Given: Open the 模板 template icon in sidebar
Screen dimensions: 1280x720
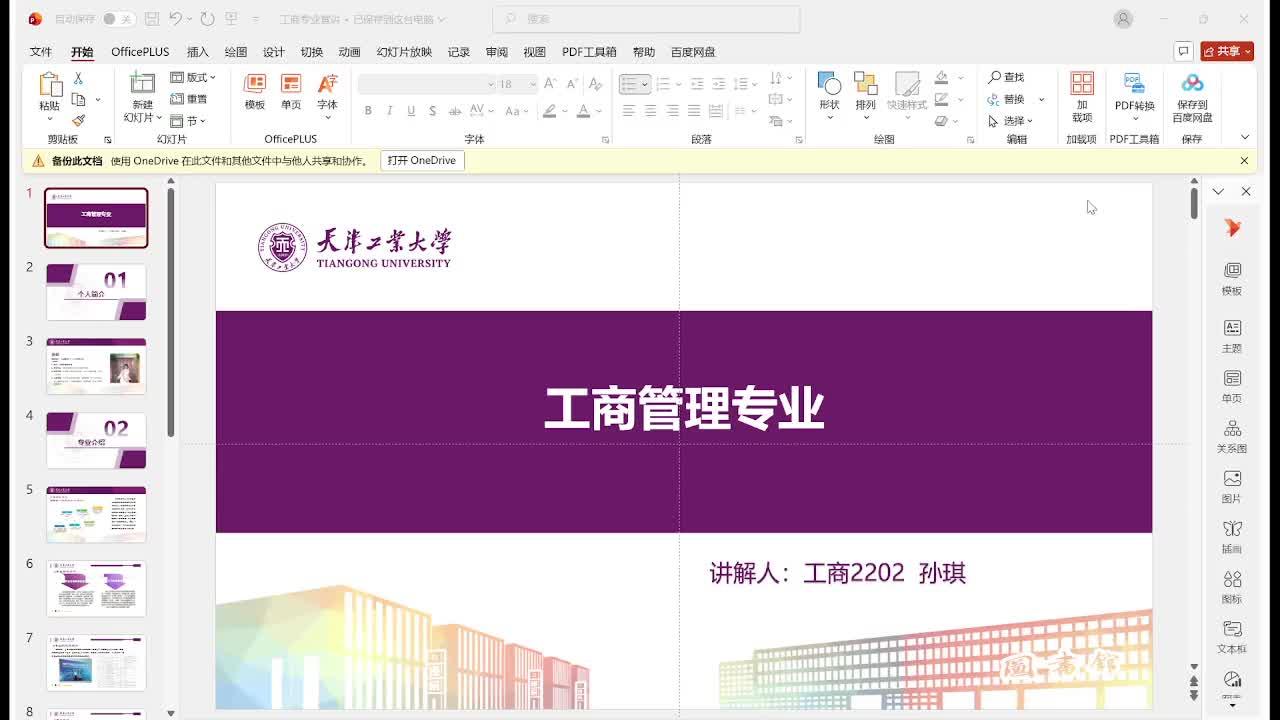Looking at the screenshot, I should [x=1232, y=279].
